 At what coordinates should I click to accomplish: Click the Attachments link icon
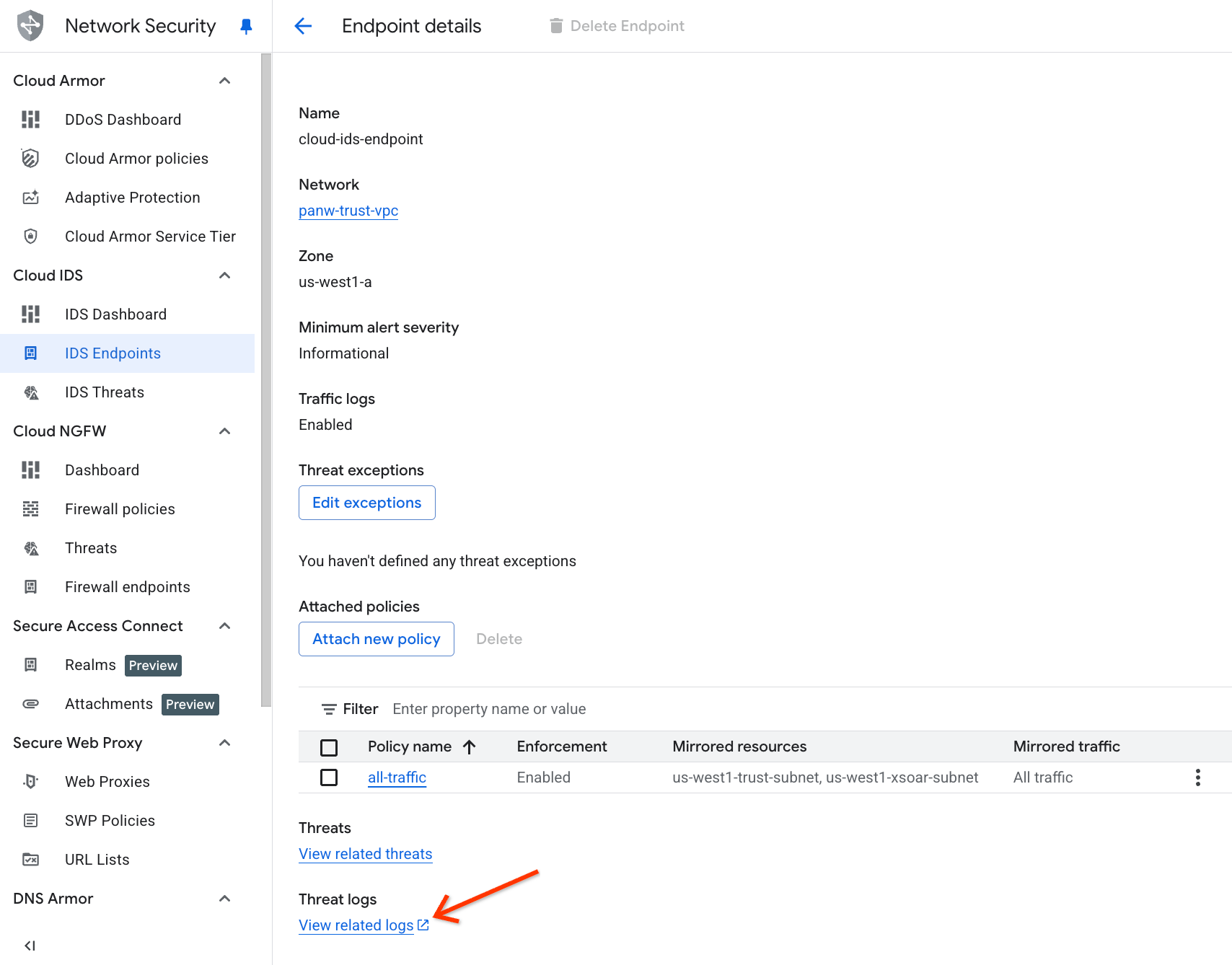[x=31, y=704]
